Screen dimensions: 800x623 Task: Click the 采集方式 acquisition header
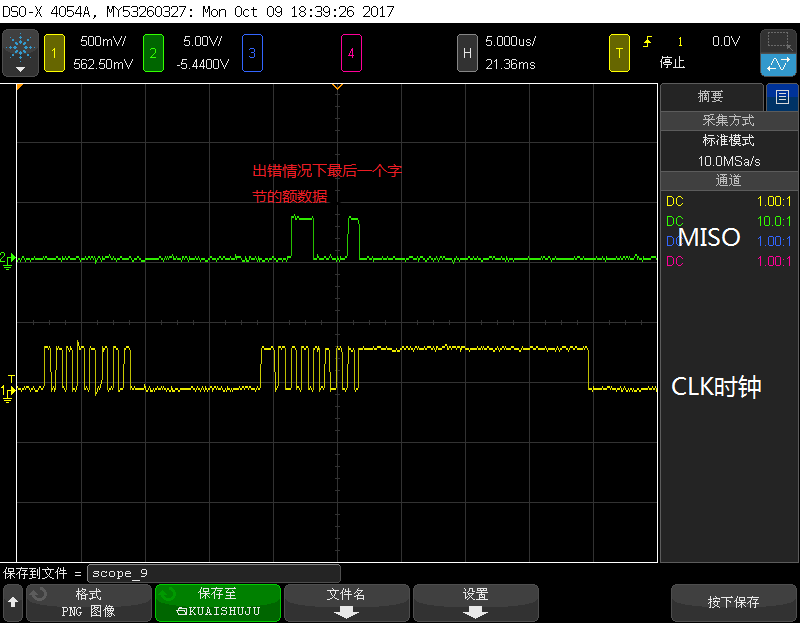click(x=729, y=120)
